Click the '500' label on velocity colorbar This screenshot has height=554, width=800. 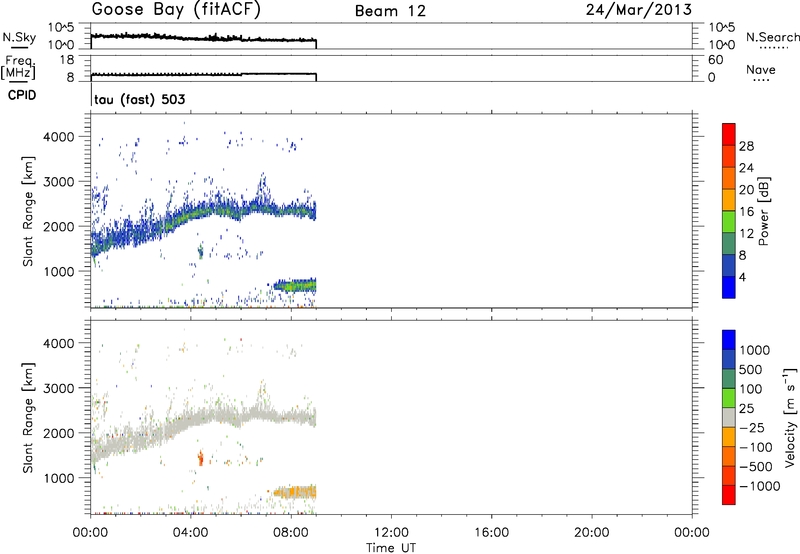[750, 369]
